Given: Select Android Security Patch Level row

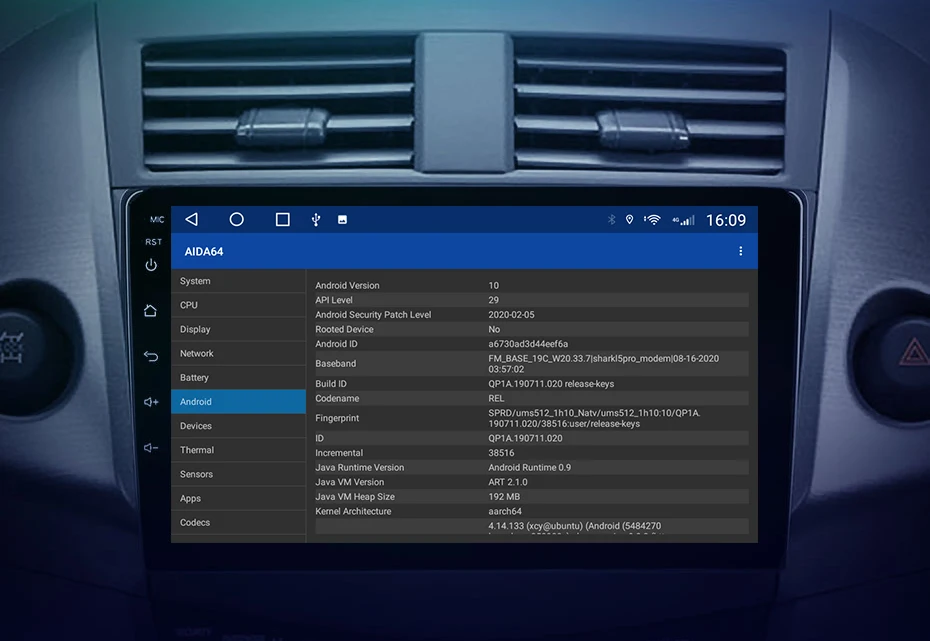Looking at the screenshot, I should [531, 315].
